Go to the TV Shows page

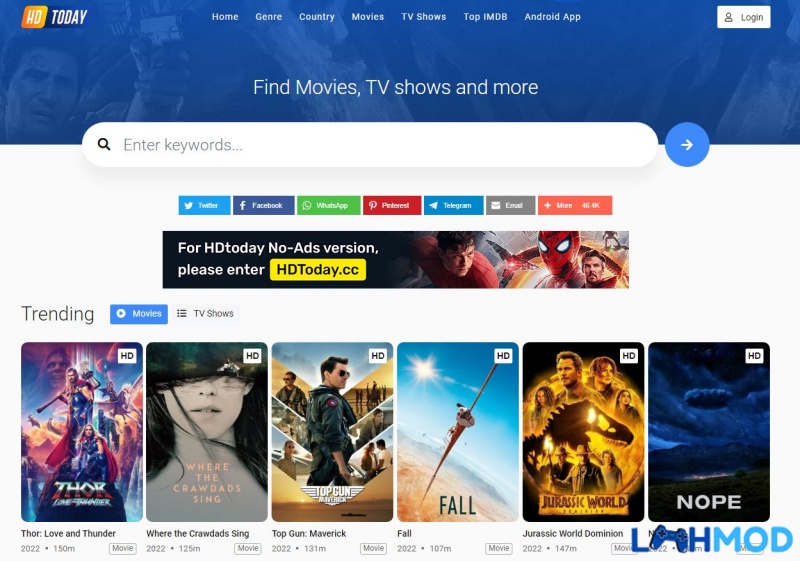pos(423,17)
